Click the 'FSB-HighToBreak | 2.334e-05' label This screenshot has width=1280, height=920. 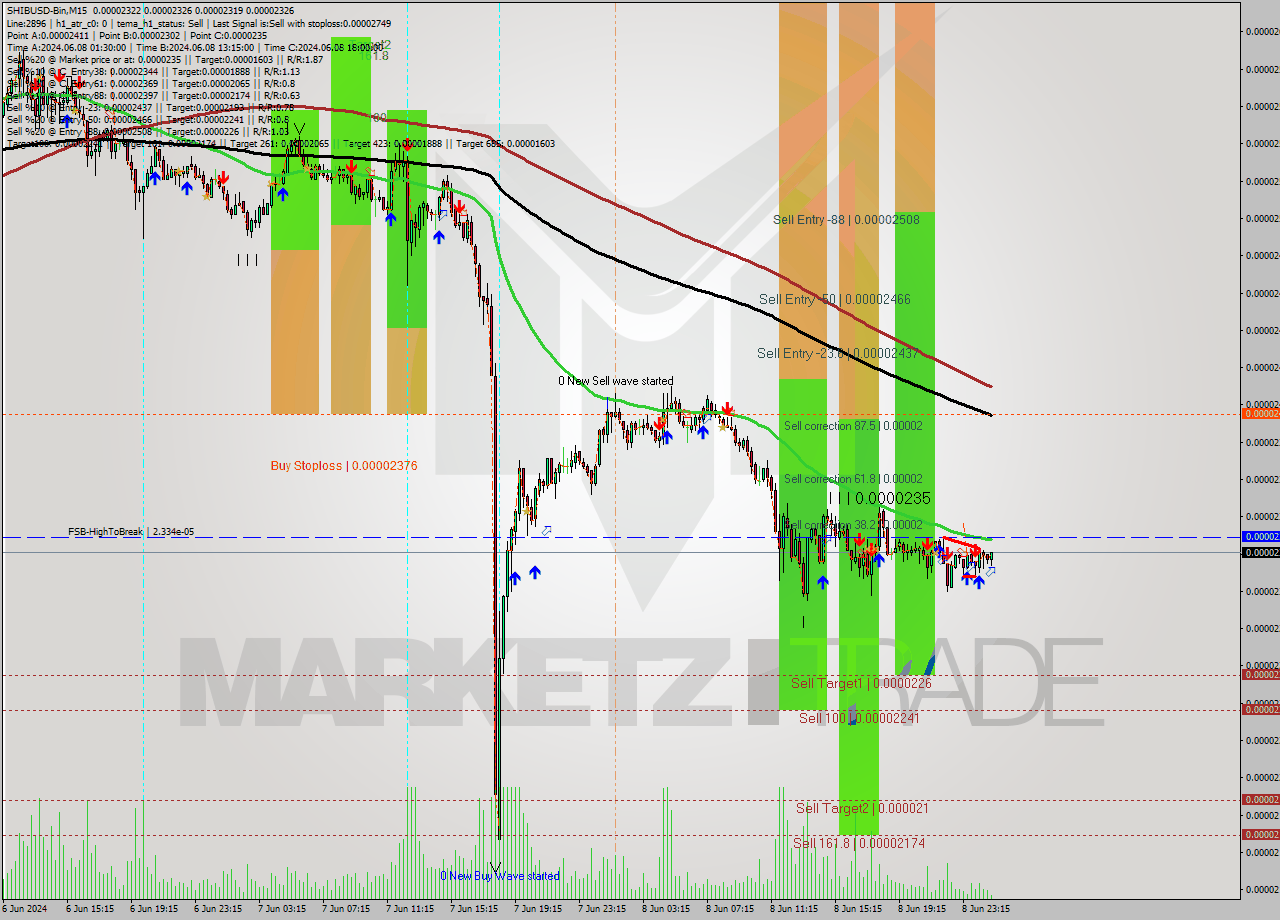(131, 532)
